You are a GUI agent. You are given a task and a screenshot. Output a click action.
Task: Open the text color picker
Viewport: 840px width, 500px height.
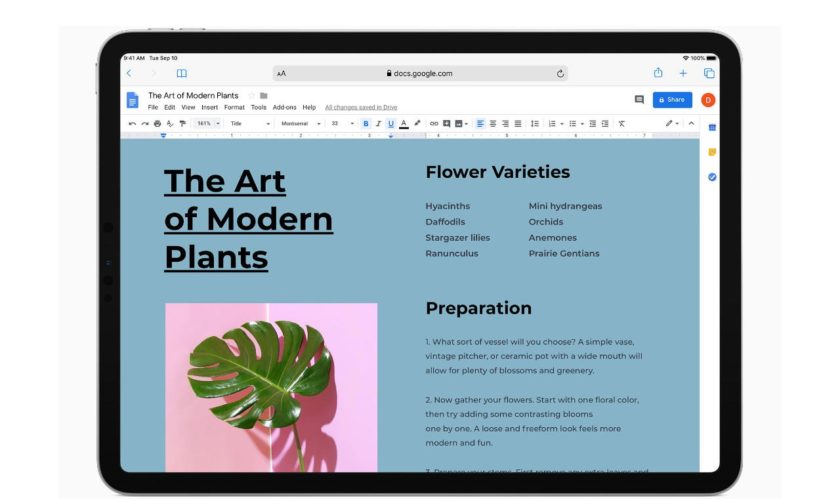404,124
